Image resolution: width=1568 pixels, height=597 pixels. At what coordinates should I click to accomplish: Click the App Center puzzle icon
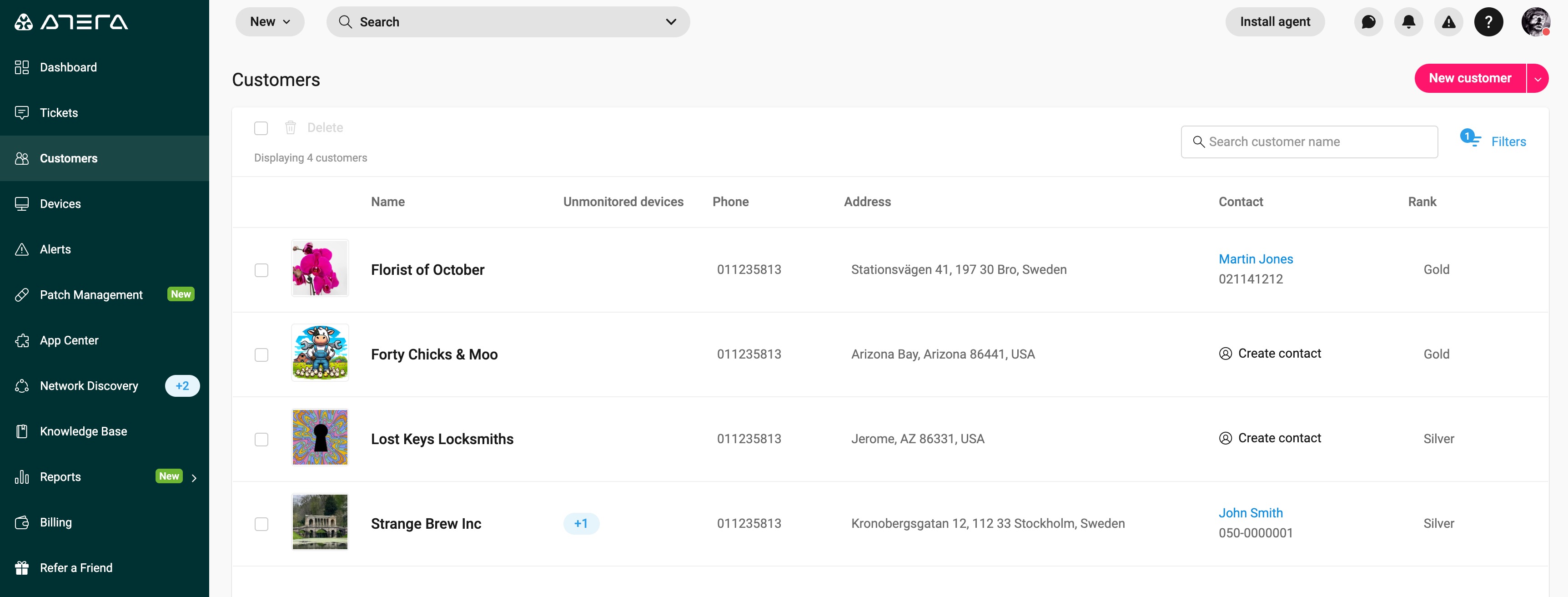pos(22,340)
